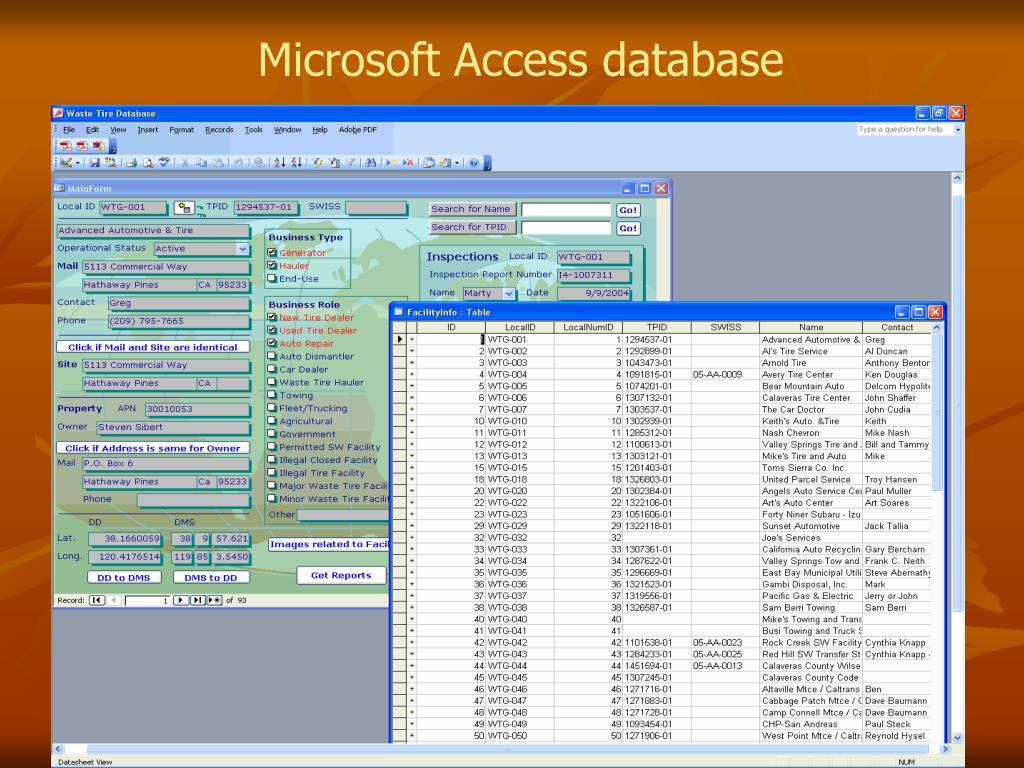
Task: Open main toolbar options arrow
Action: (x=488, y=164)
